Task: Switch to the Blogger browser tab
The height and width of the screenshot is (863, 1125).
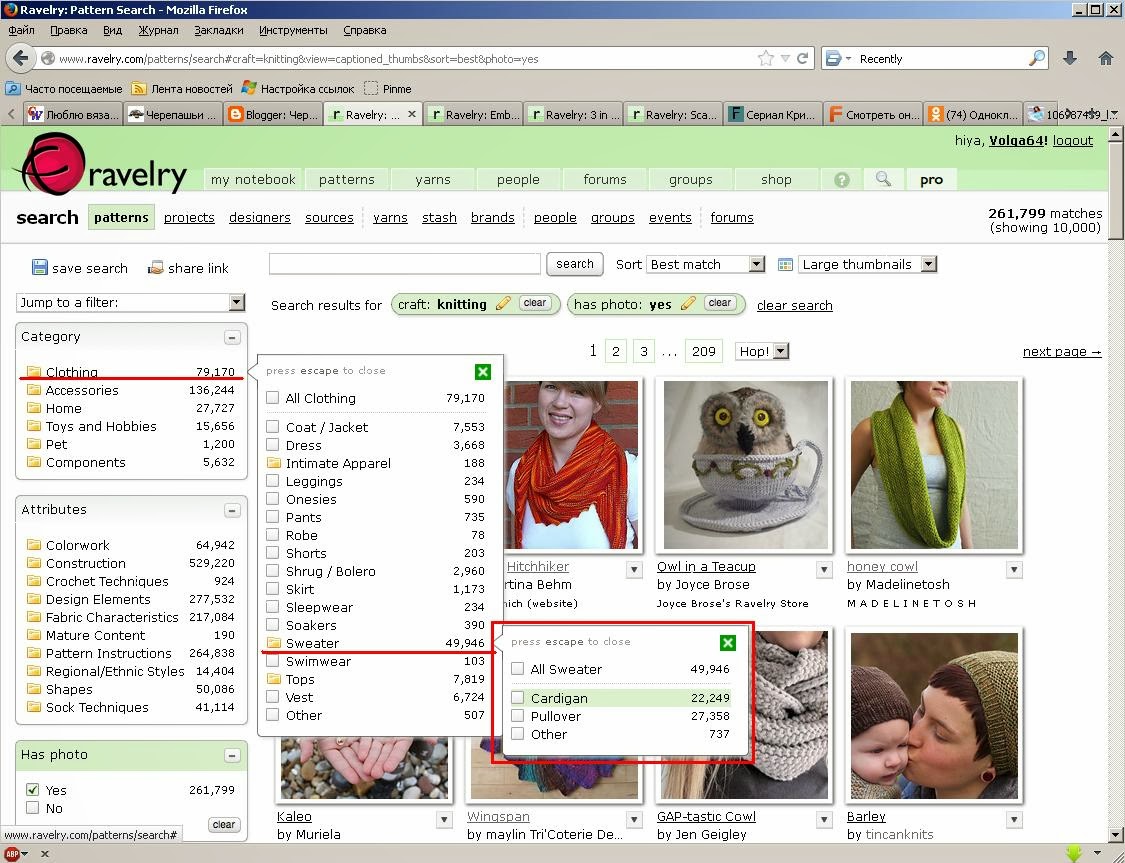Action: pyautogui.click(x=273, y=114)
